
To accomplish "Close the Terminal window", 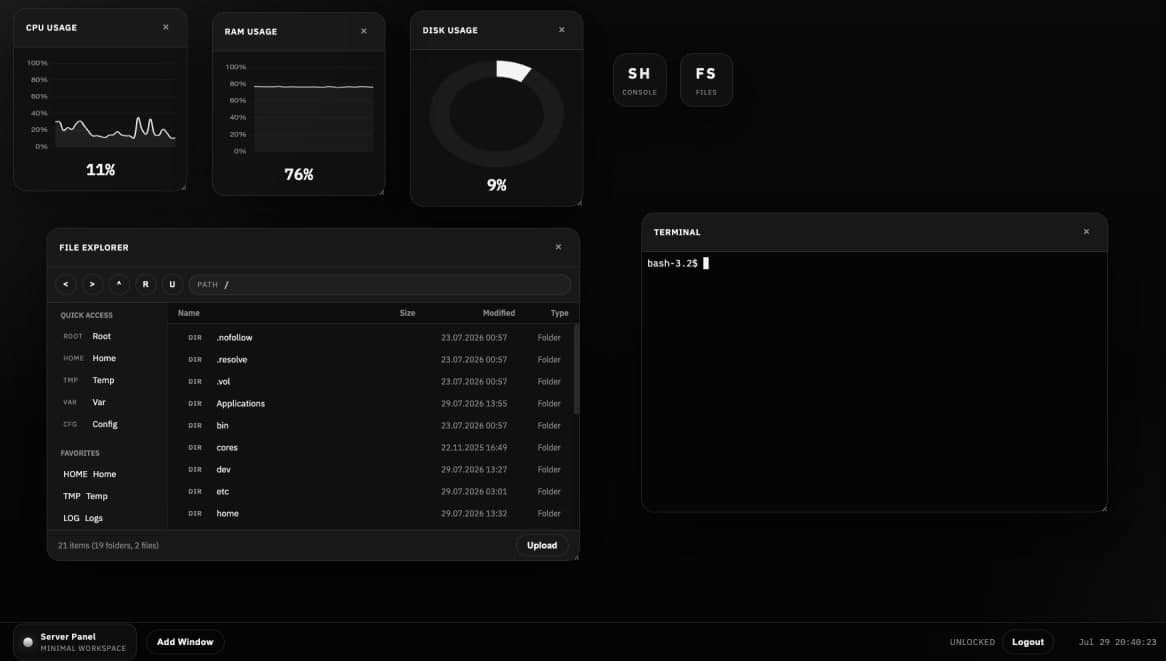I will click(1086, 232).
